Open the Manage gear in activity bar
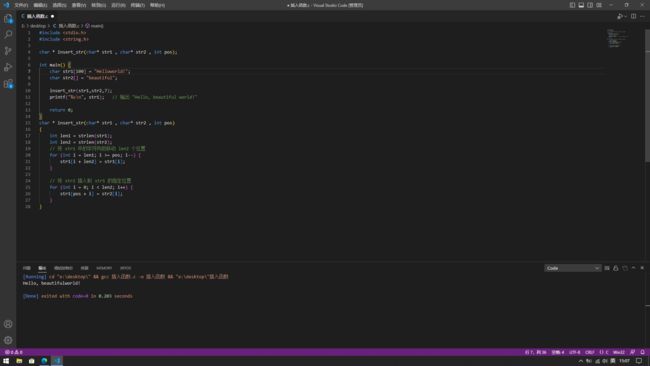 (x=8, y=340)
